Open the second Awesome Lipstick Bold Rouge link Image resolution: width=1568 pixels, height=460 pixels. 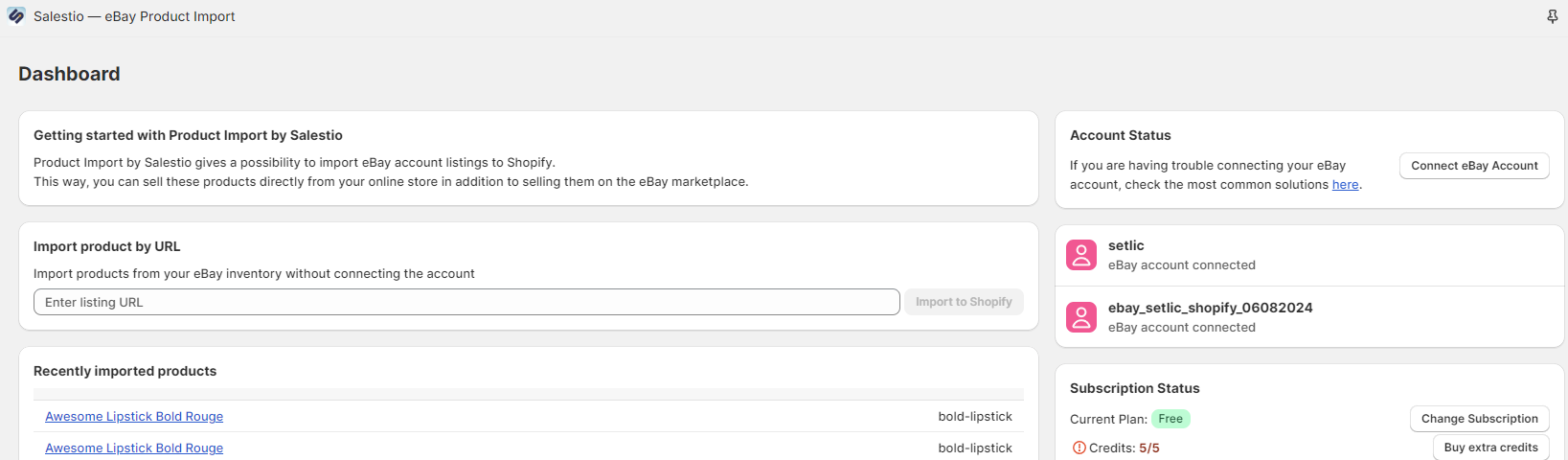point(134,448)
